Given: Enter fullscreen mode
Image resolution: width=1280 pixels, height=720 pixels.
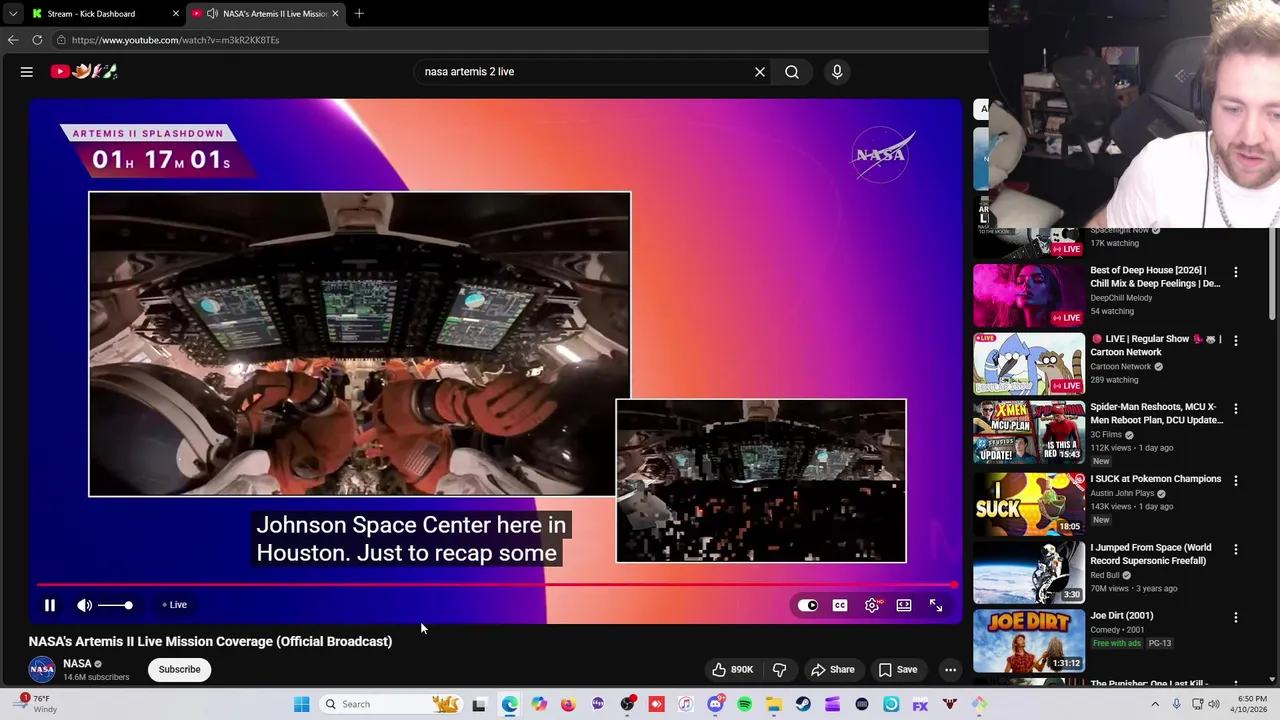Looking at the screenshot, I should point(936,605).
